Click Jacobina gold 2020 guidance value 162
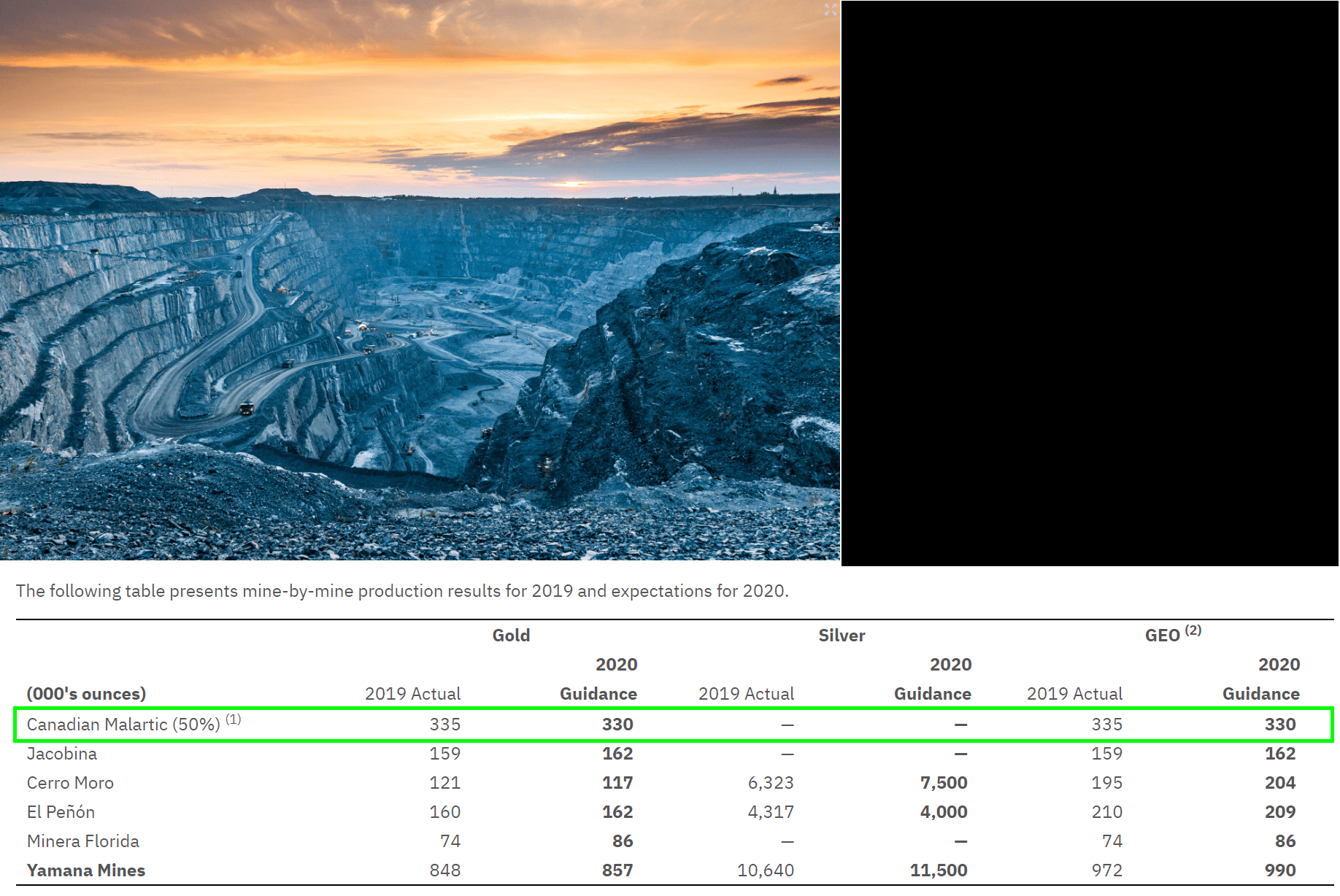The image size is (1340, 896). click(x=617, y=754)
